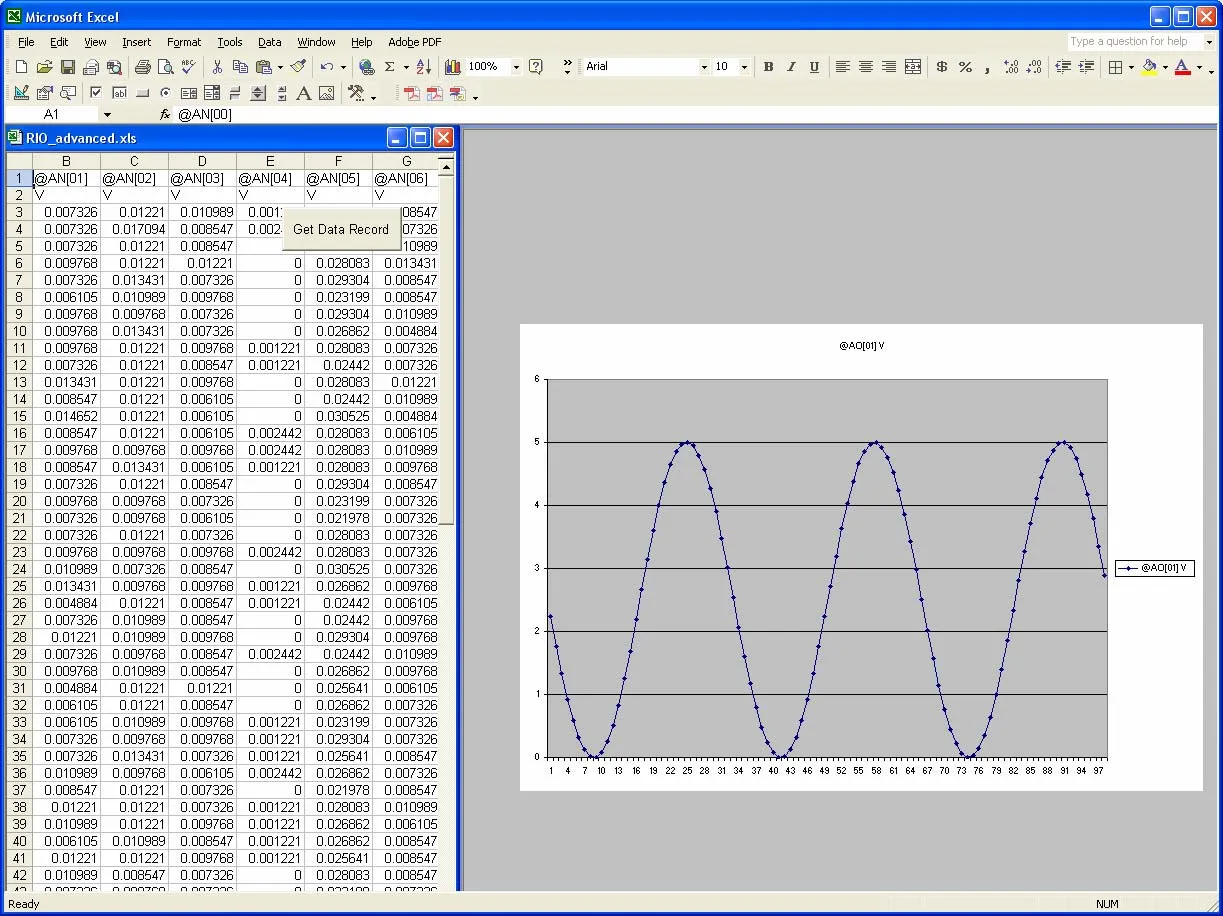
Task: Toggle Merge and Center
Action: click(912, 67)
